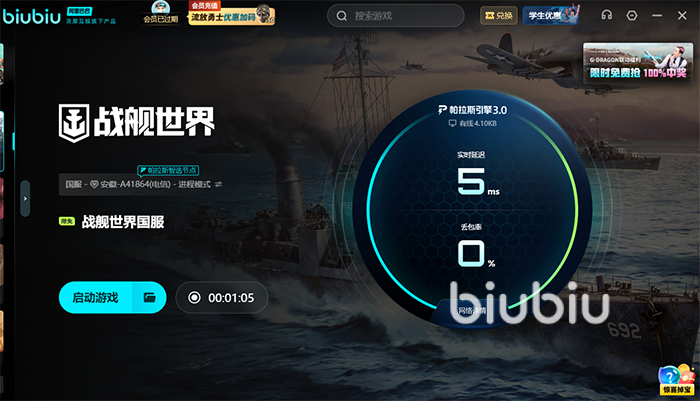Open the 流放勇士优惠加码 membership promo
Image resolution: width=700 pixels, height=401 pixels.
[x=231, y=13]
